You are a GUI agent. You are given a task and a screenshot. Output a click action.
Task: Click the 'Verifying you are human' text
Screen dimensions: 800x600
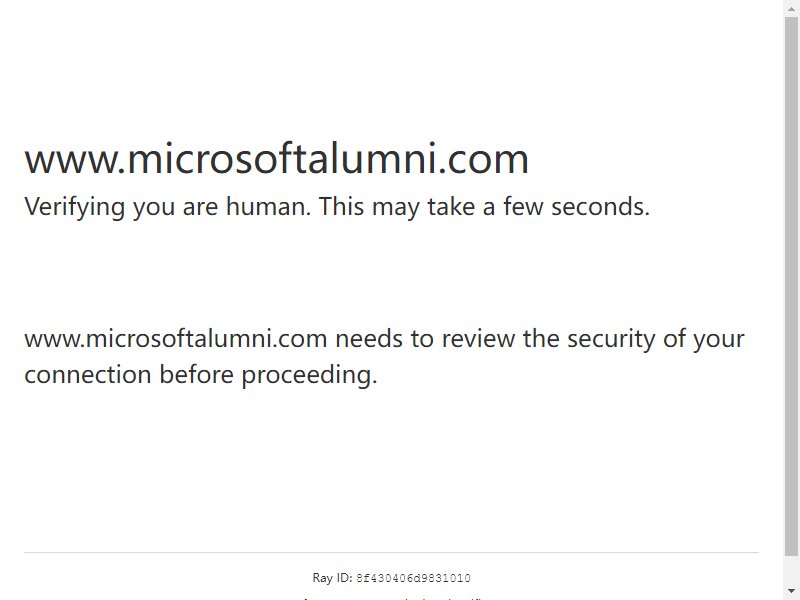click(167, 207)
